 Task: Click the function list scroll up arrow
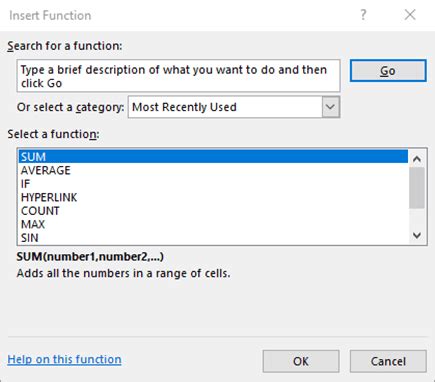(417, 159)
